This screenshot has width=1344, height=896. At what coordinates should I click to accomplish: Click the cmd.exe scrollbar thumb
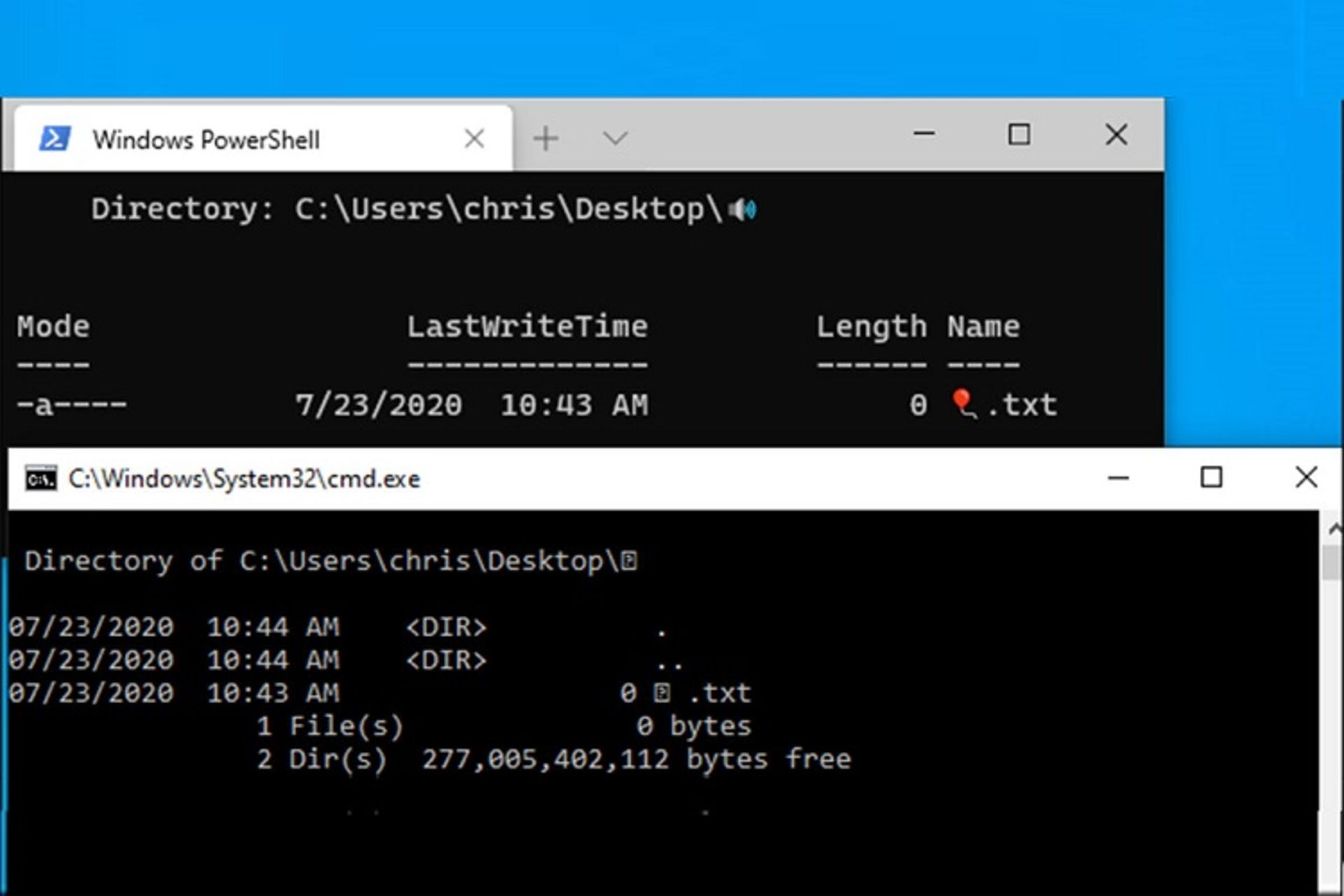click(1332, 562)
